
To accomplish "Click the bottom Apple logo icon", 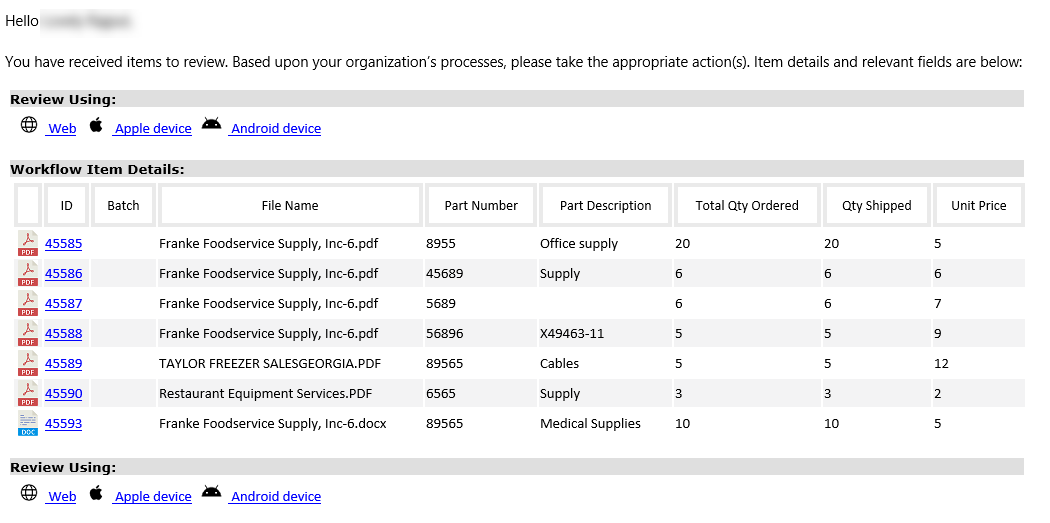I will click(x=96, y=493).
